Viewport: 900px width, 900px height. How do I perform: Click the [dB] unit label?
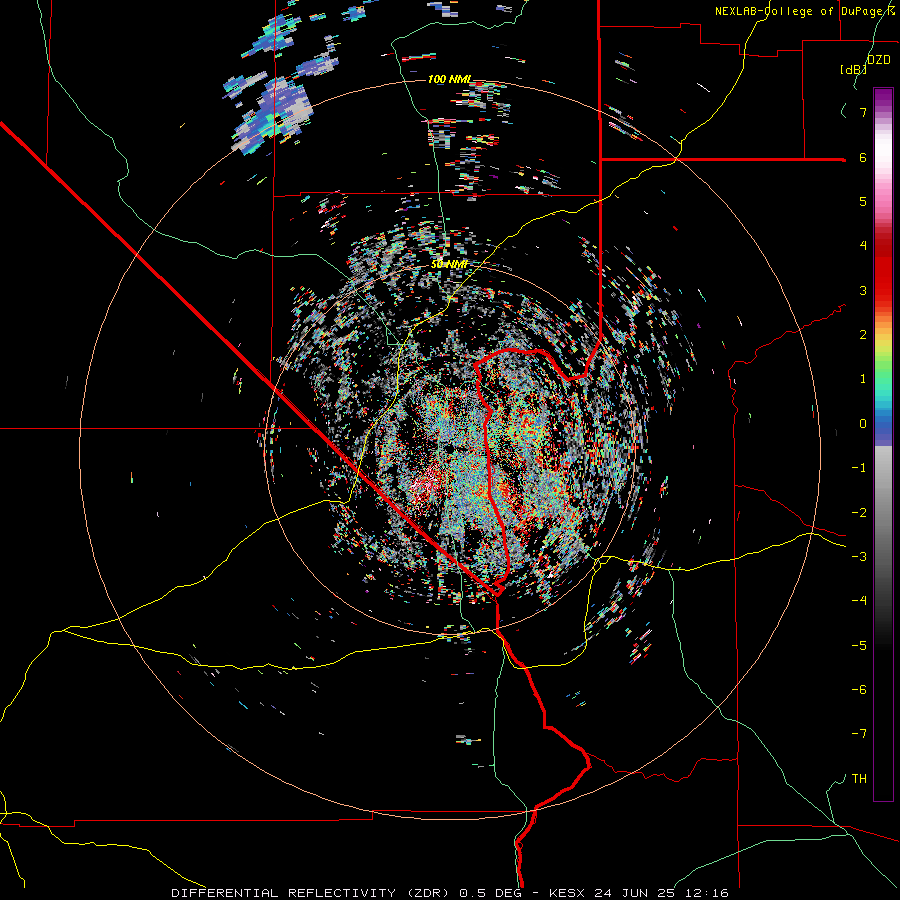853,69
